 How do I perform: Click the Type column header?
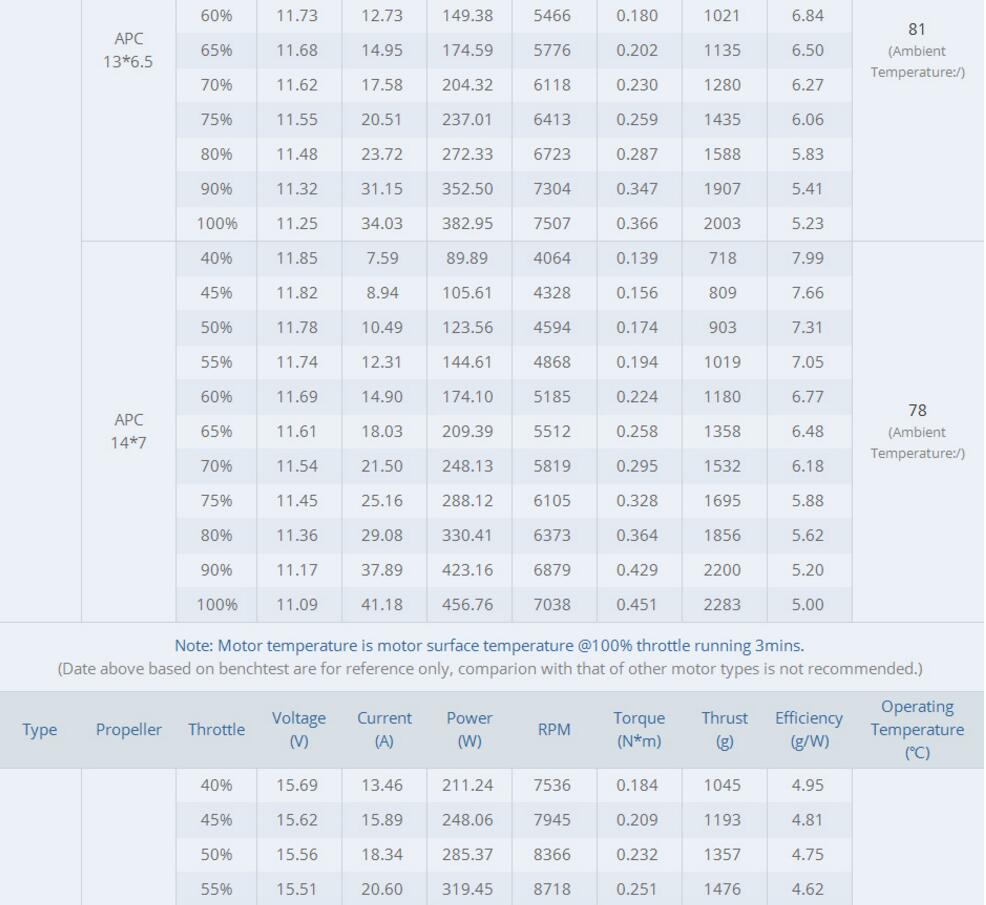point(39,730)
